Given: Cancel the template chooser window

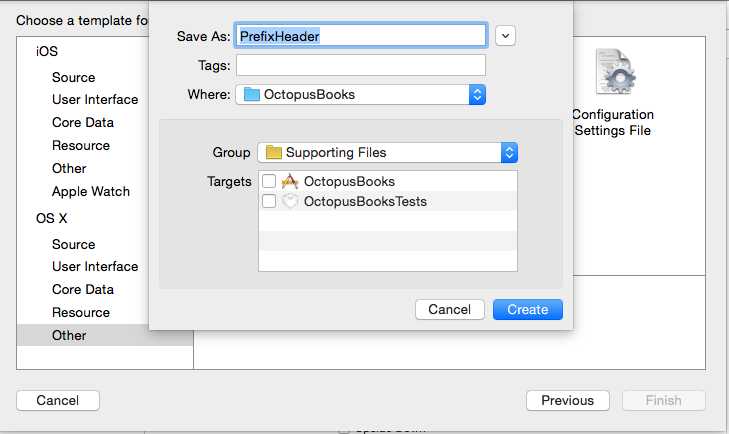Looking at the screenshot, I should tap(58, 401).
